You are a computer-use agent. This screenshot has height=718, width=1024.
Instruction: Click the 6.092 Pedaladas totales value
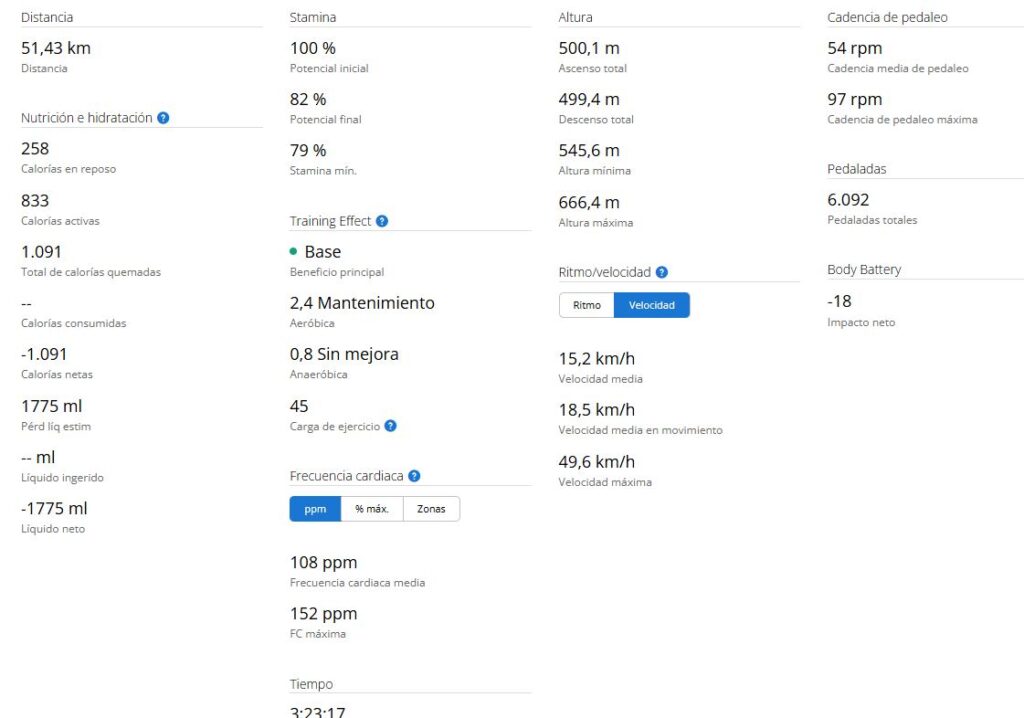pos(848,200)
